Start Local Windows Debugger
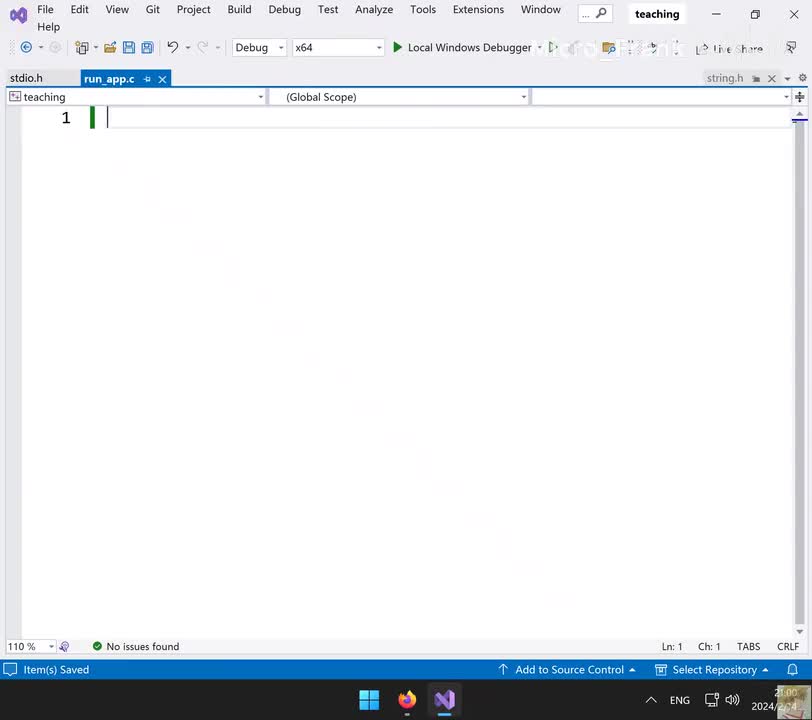The height and width of the screenshot is (720, 812). coord(462,48)
